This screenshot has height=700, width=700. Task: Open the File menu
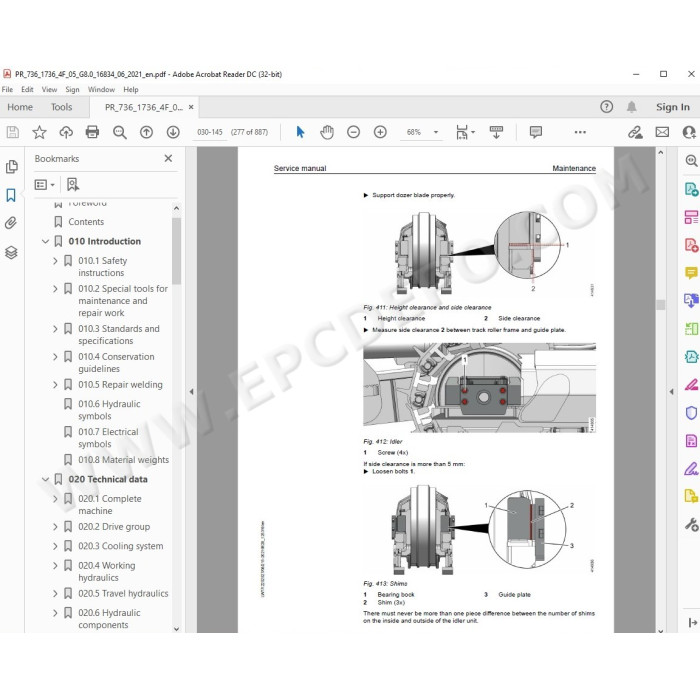pyautogui.click(x=8, y=89)
